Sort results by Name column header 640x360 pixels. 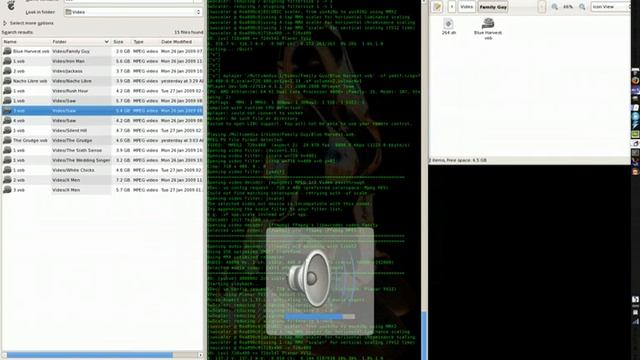click(x=26, y=42)
